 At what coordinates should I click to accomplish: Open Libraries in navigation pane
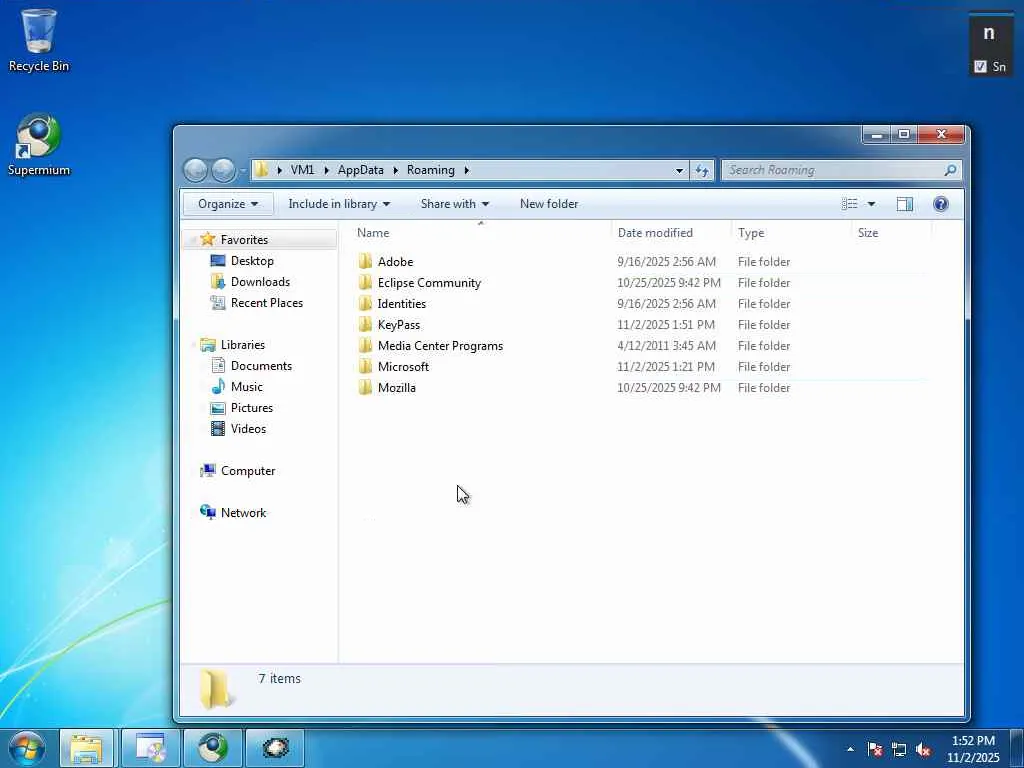[x=242, y=345]
